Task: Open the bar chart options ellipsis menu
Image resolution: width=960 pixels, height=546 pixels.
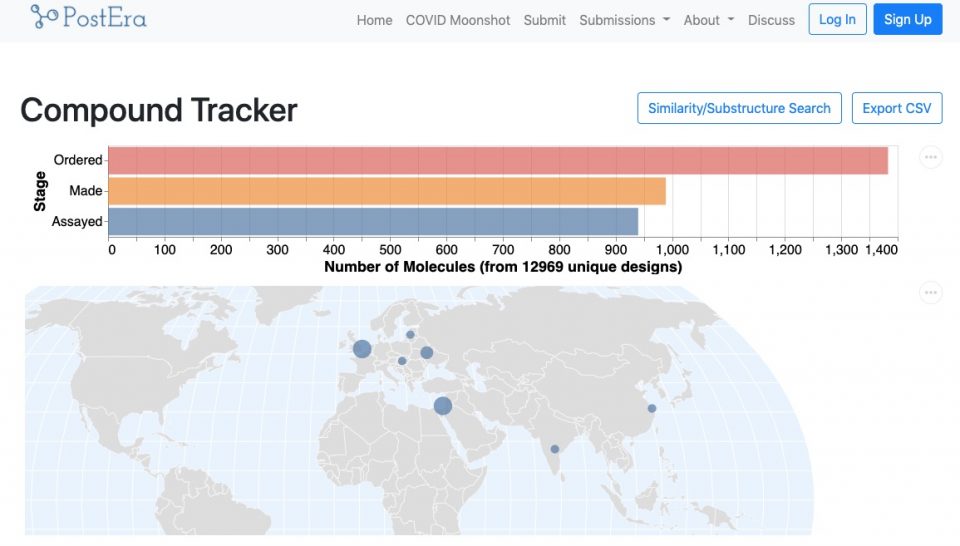Action: coord(930,157)
